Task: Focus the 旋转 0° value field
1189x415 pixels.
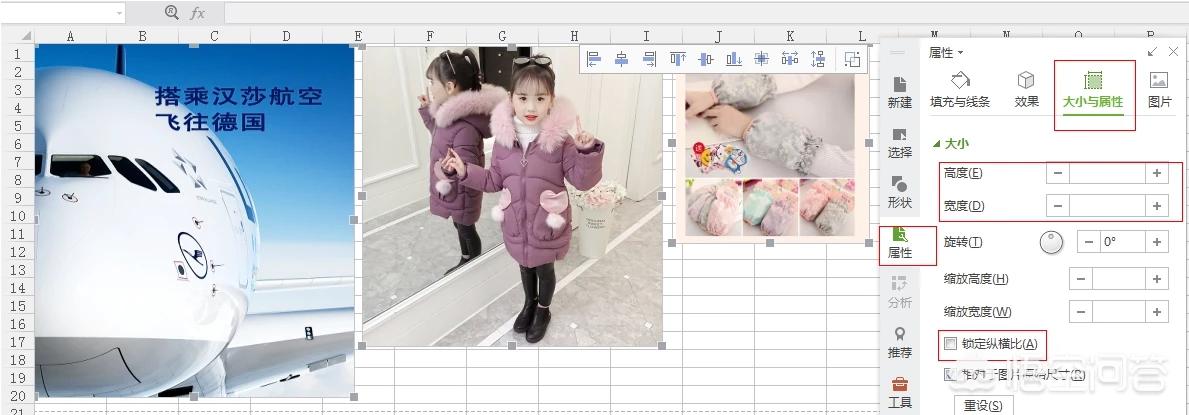Action: 1122,242
